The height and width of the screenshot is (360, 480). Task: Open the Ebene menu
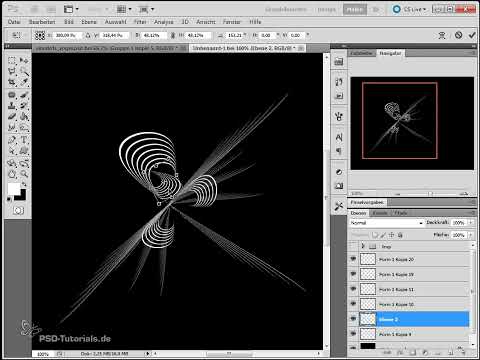89,22
